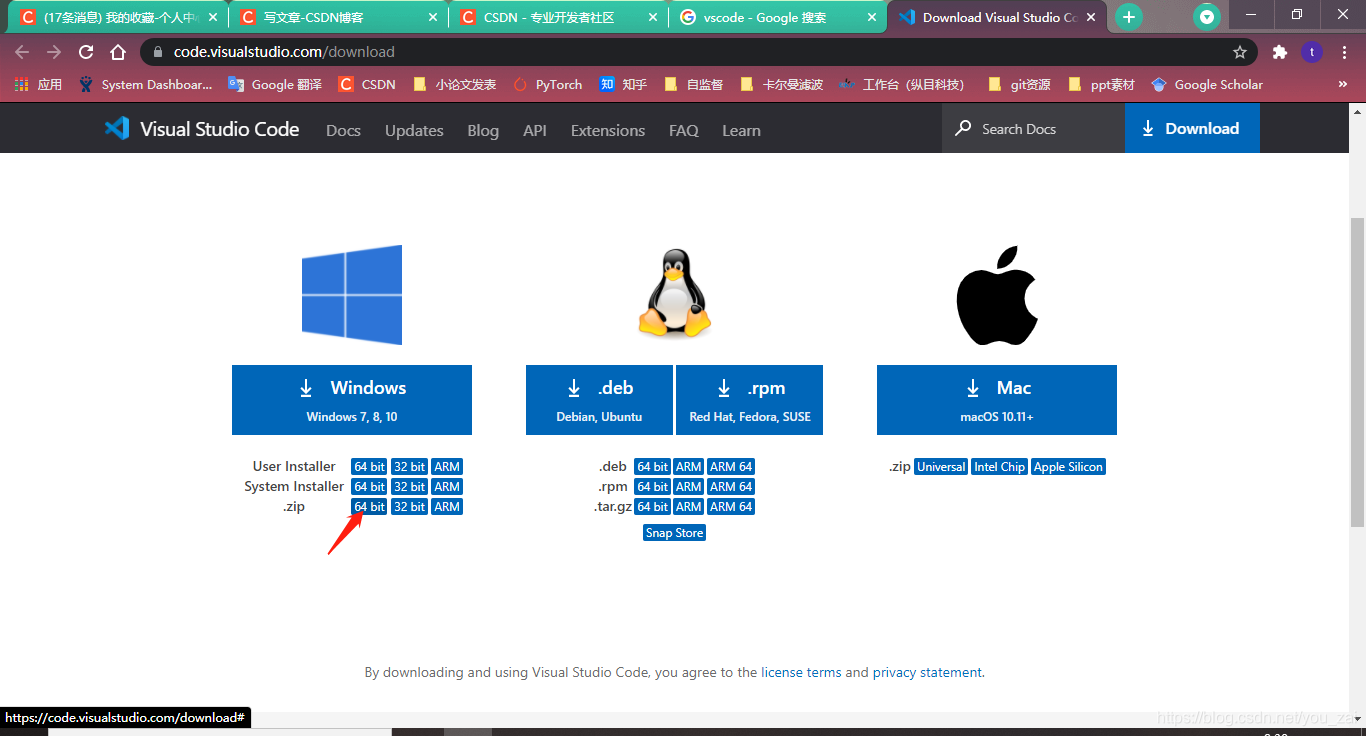Screen dimensions: 1366x736
Task: Download Windows .zip 64 bit
Action: coord(369,507)
